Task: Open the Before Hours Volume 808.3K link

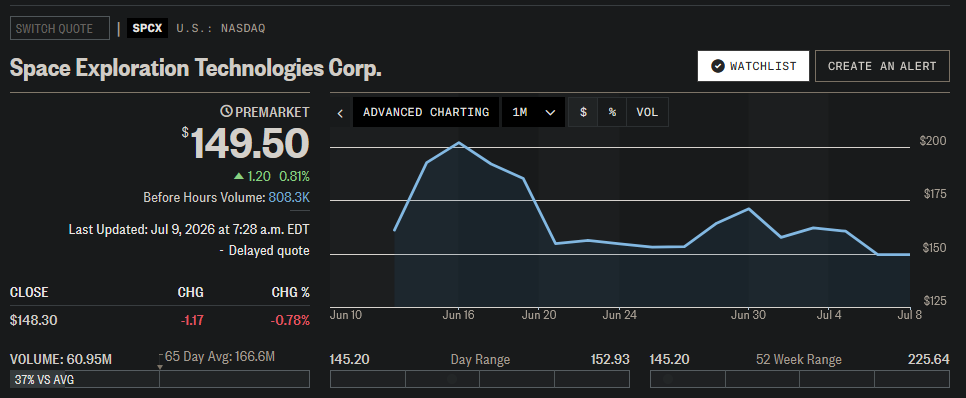Action: (289, 198)
